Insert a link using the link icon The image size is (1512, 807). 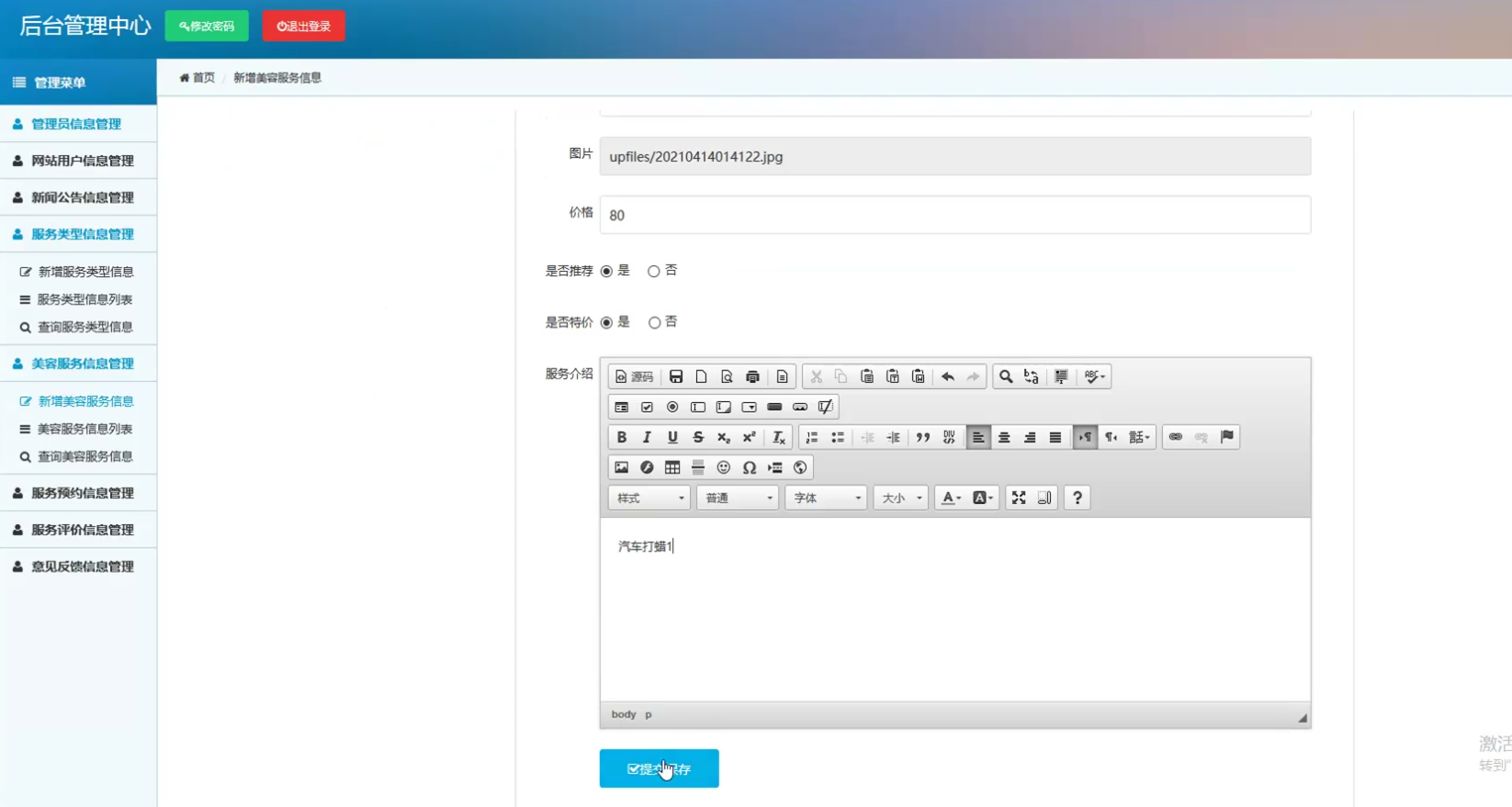click(1176, 437)
